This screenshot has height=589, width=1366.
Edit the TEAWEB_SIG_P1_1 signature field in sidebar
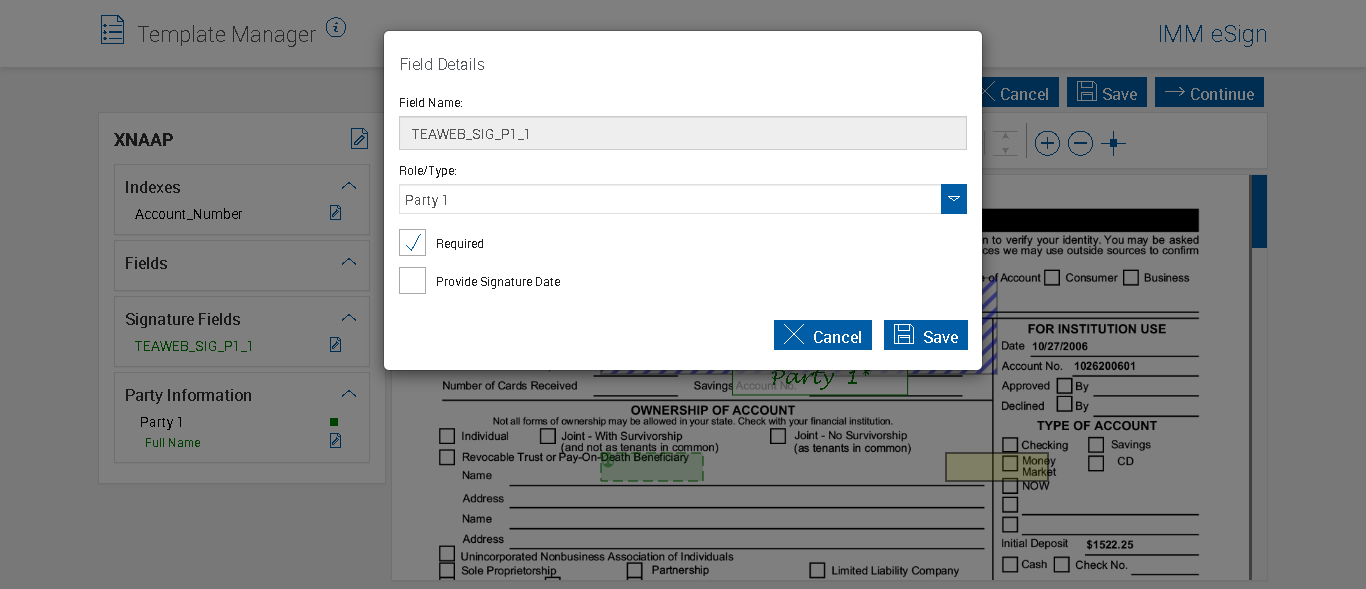[x=336, y=345]
